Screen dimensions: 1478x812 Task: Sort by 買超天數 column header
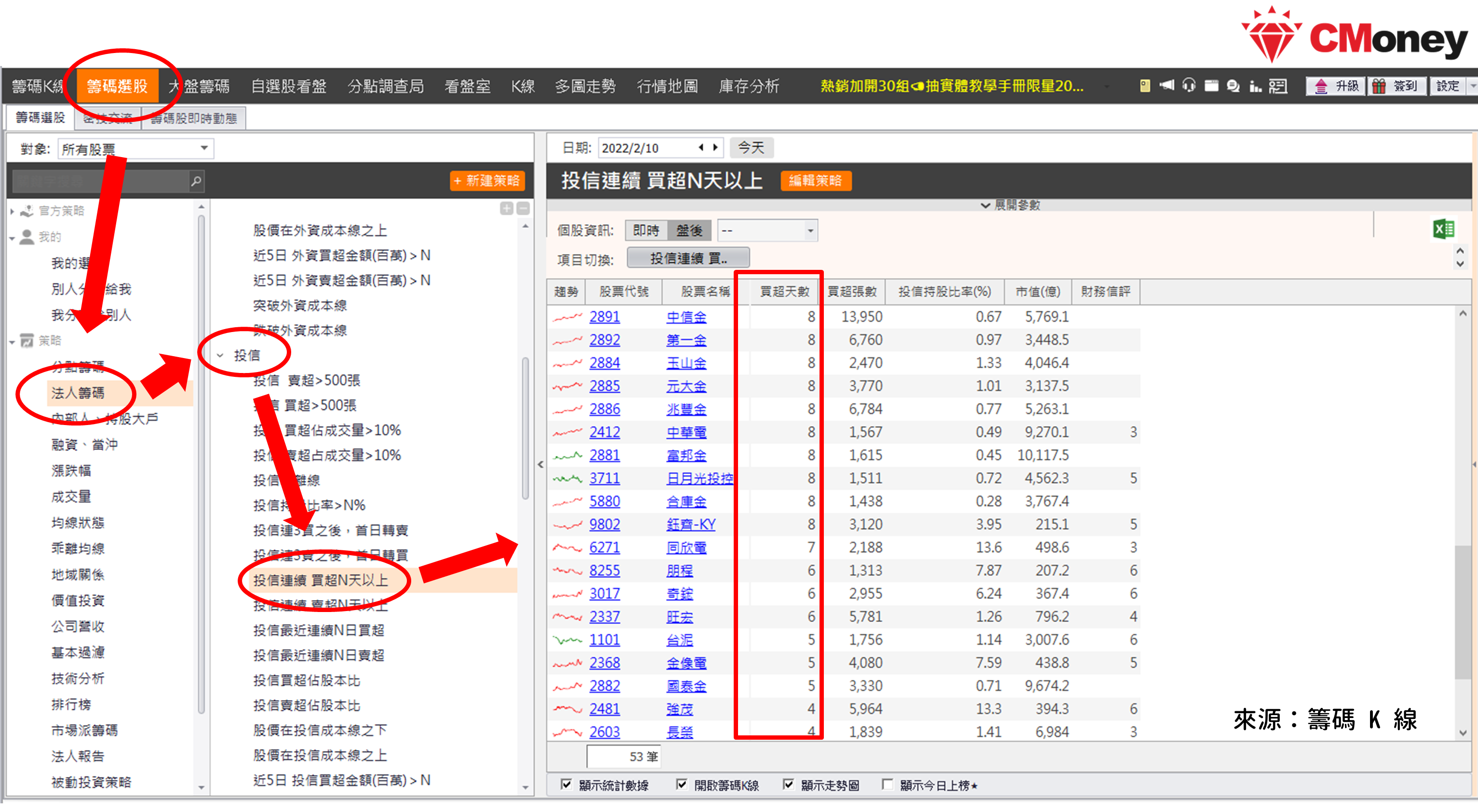pyautogui.click(x=784, y=292)
